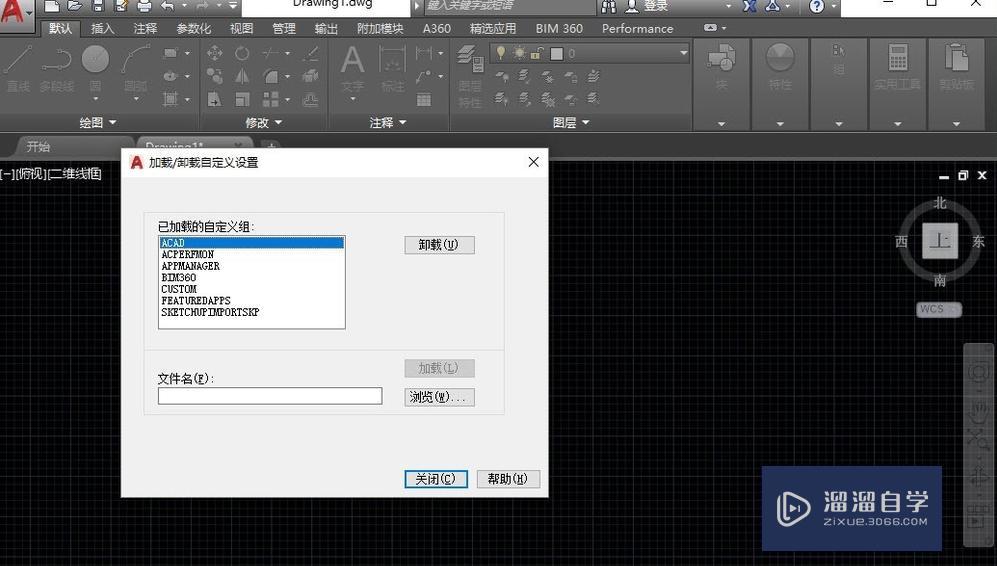Click layer 0 color swatch

coord(557,54)
